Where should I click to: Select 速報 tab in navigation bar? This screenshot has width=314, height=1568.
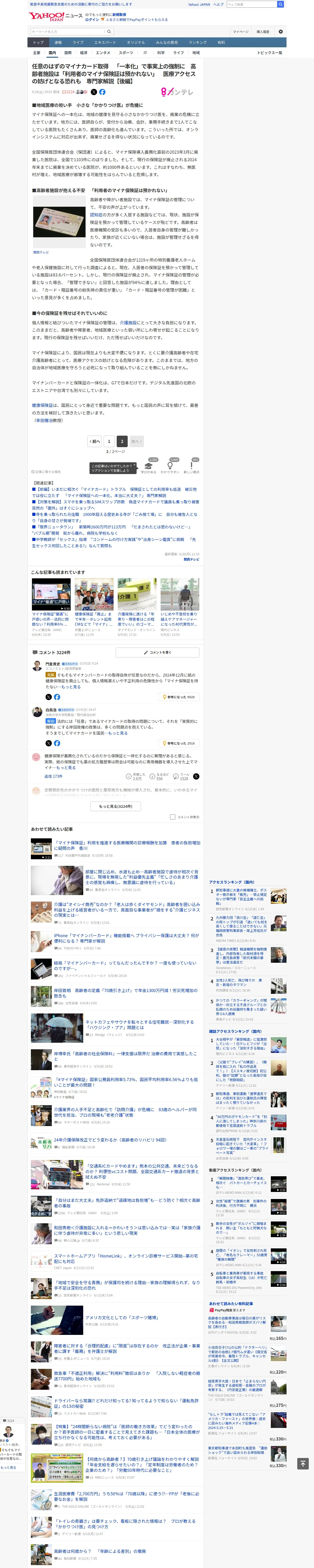tap(58, 43)
